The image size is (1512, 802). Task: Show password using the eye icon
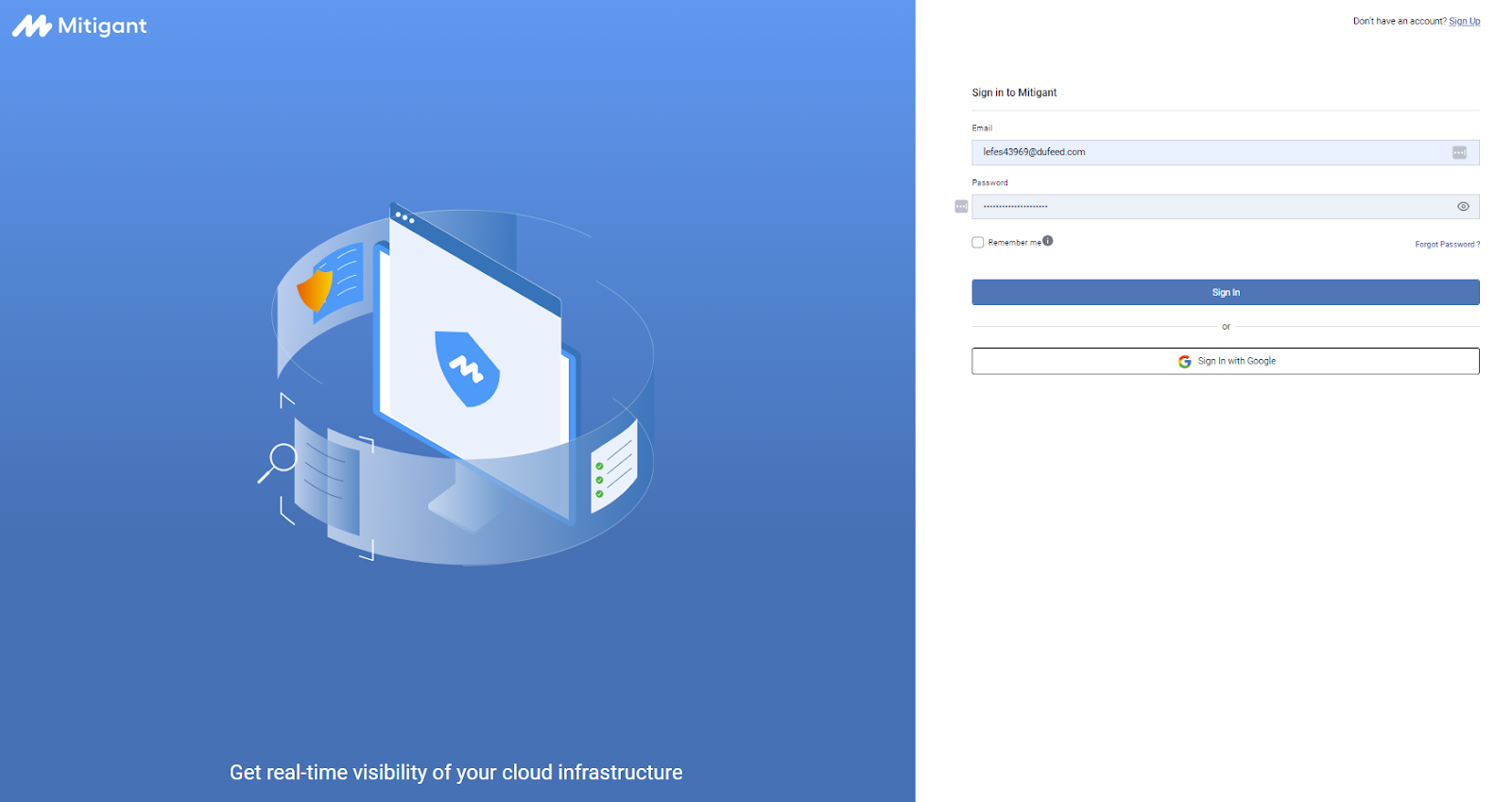[1463, 207]
